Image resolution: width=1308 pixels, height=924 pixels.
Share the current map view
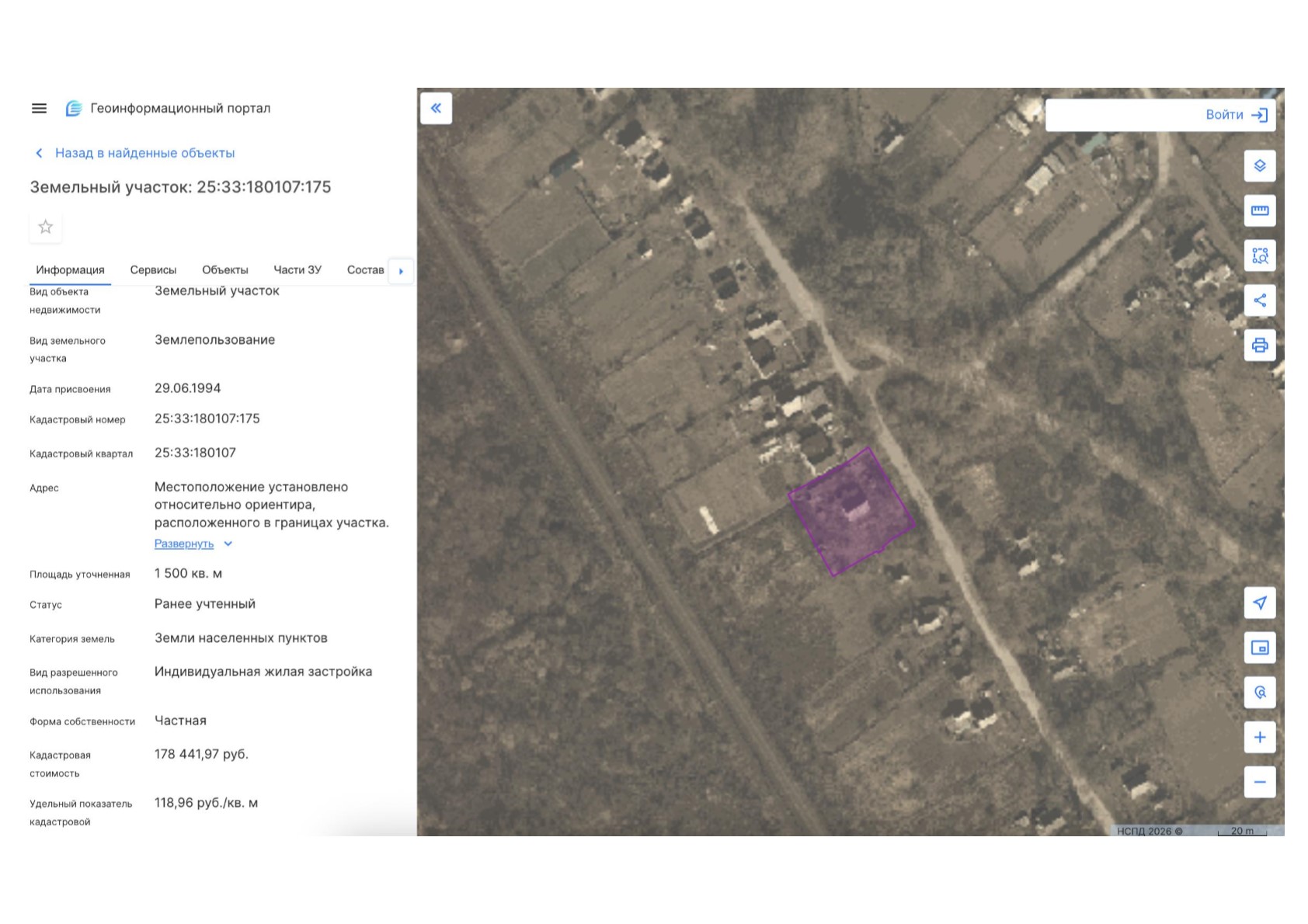[x=1259, y=300]
